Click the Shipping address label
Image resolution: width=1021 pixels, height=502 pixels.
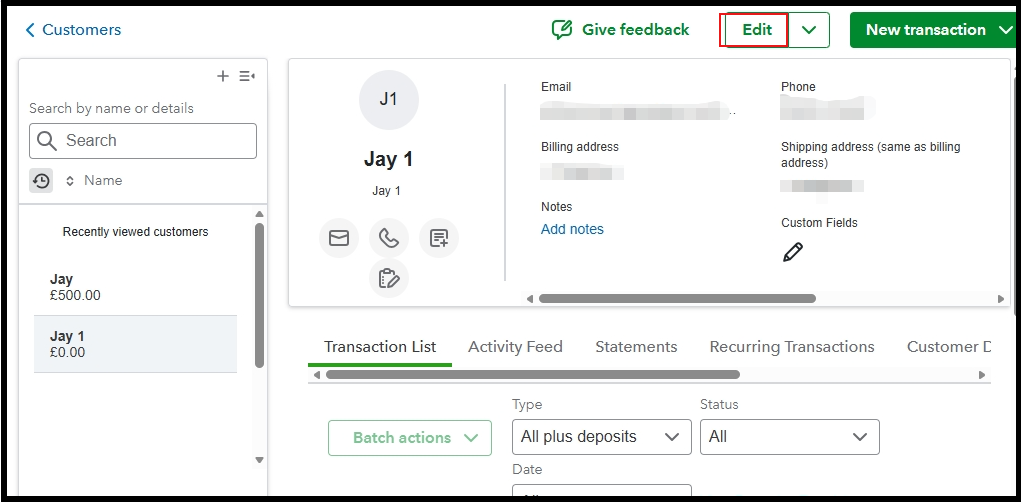pos(871,154)
